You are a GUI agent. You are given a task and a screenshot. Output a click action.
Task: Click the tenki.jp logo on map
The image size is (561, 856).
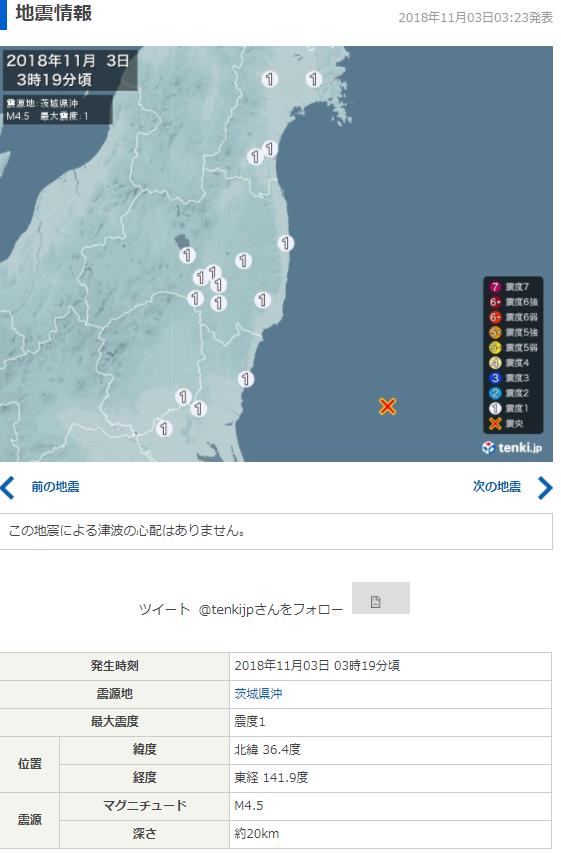pos(512,448)
